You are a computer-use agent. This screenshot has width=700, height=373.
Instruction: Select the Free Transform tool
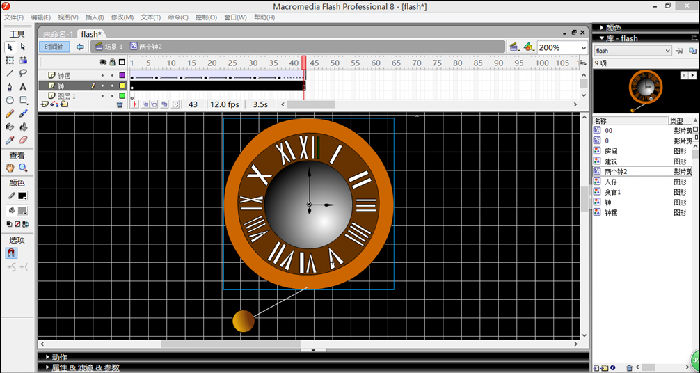[10, 60]
